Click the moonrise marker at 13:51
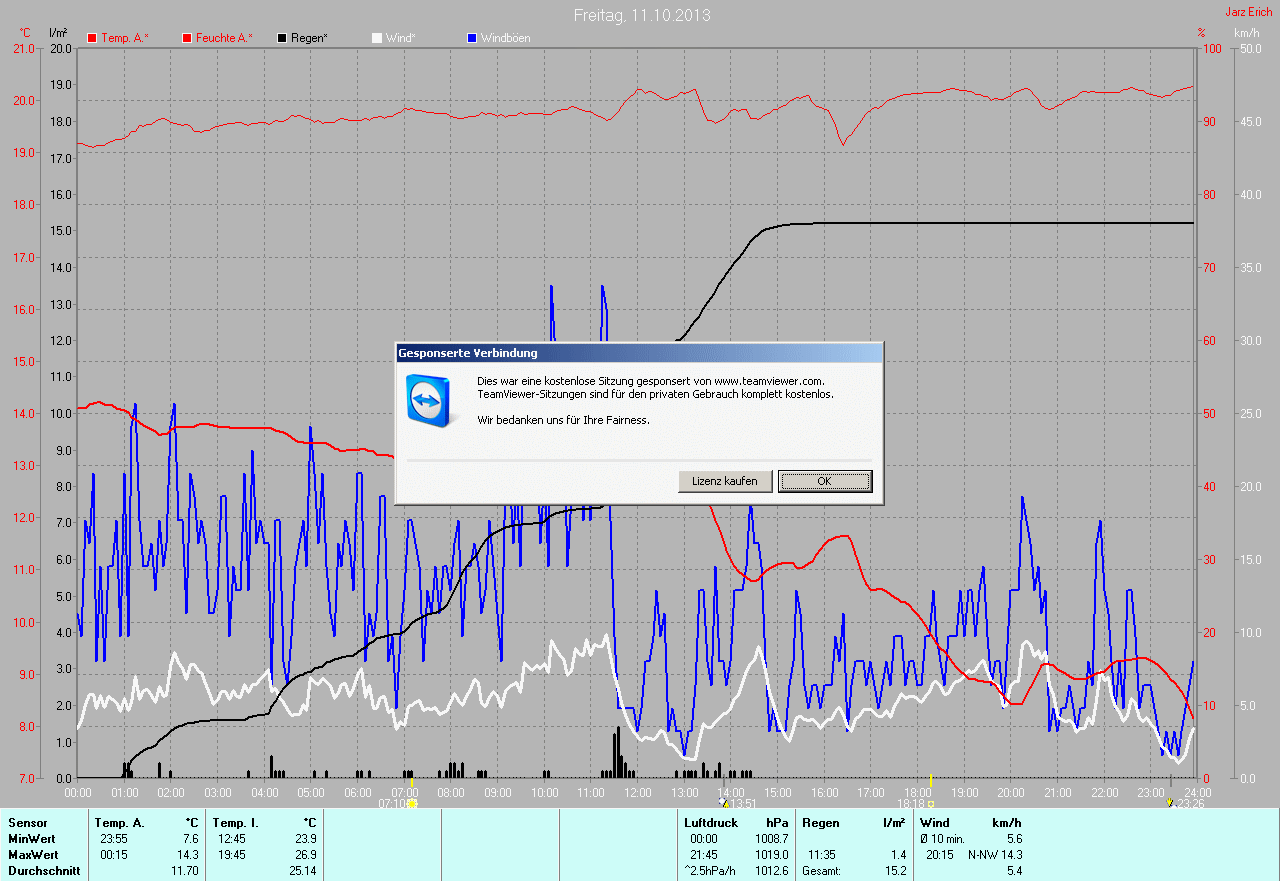The width and height of the screenshot is (1280, 881). pyautogui.click(x=724, y=802)
